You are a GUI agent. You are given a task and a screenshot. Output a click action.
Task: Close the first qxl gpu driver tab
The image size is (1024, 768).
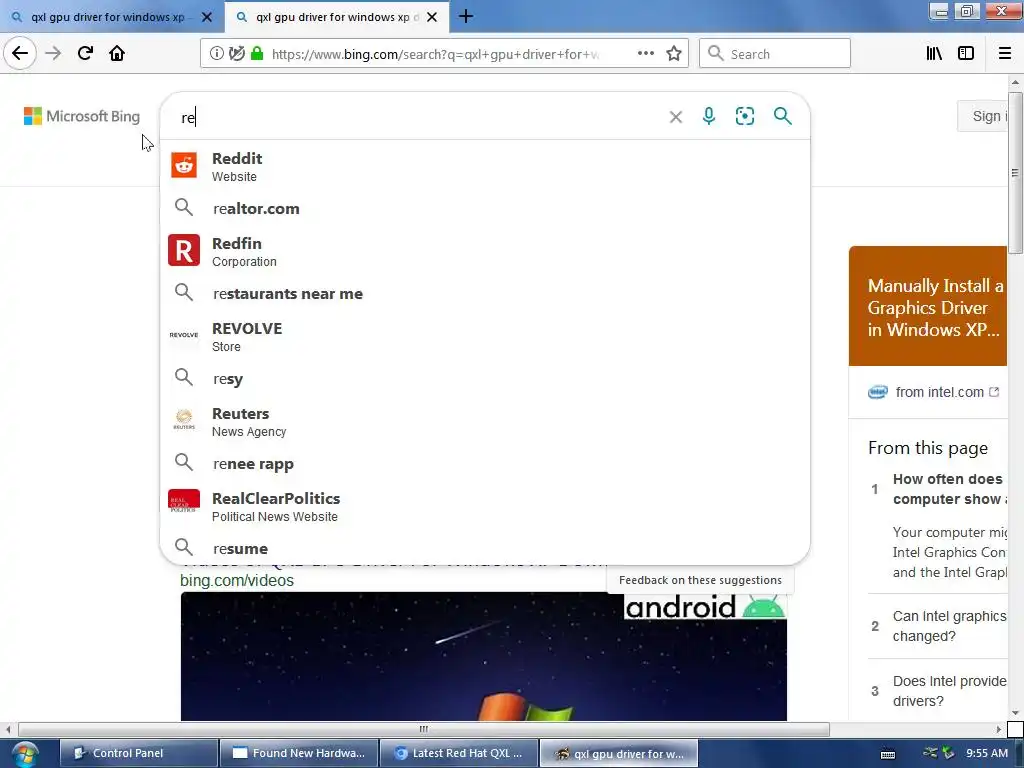tap(207, 17)
